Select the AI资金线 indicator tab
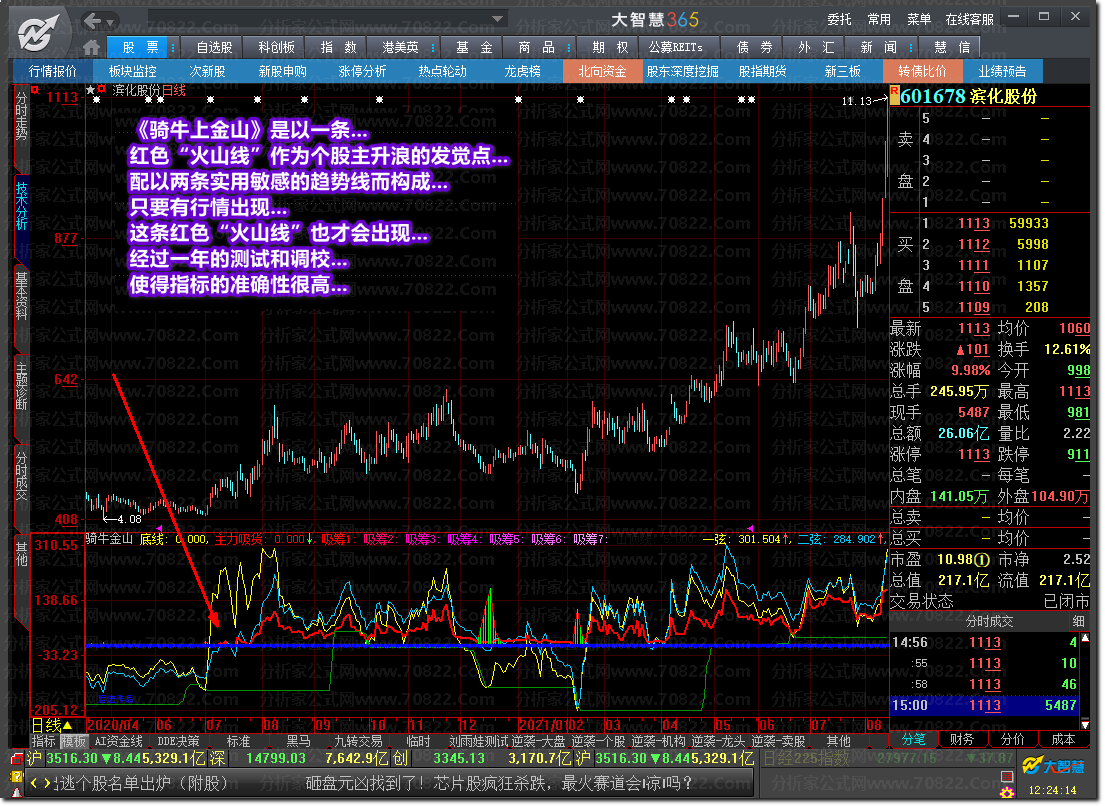 [x=118, y=741]
